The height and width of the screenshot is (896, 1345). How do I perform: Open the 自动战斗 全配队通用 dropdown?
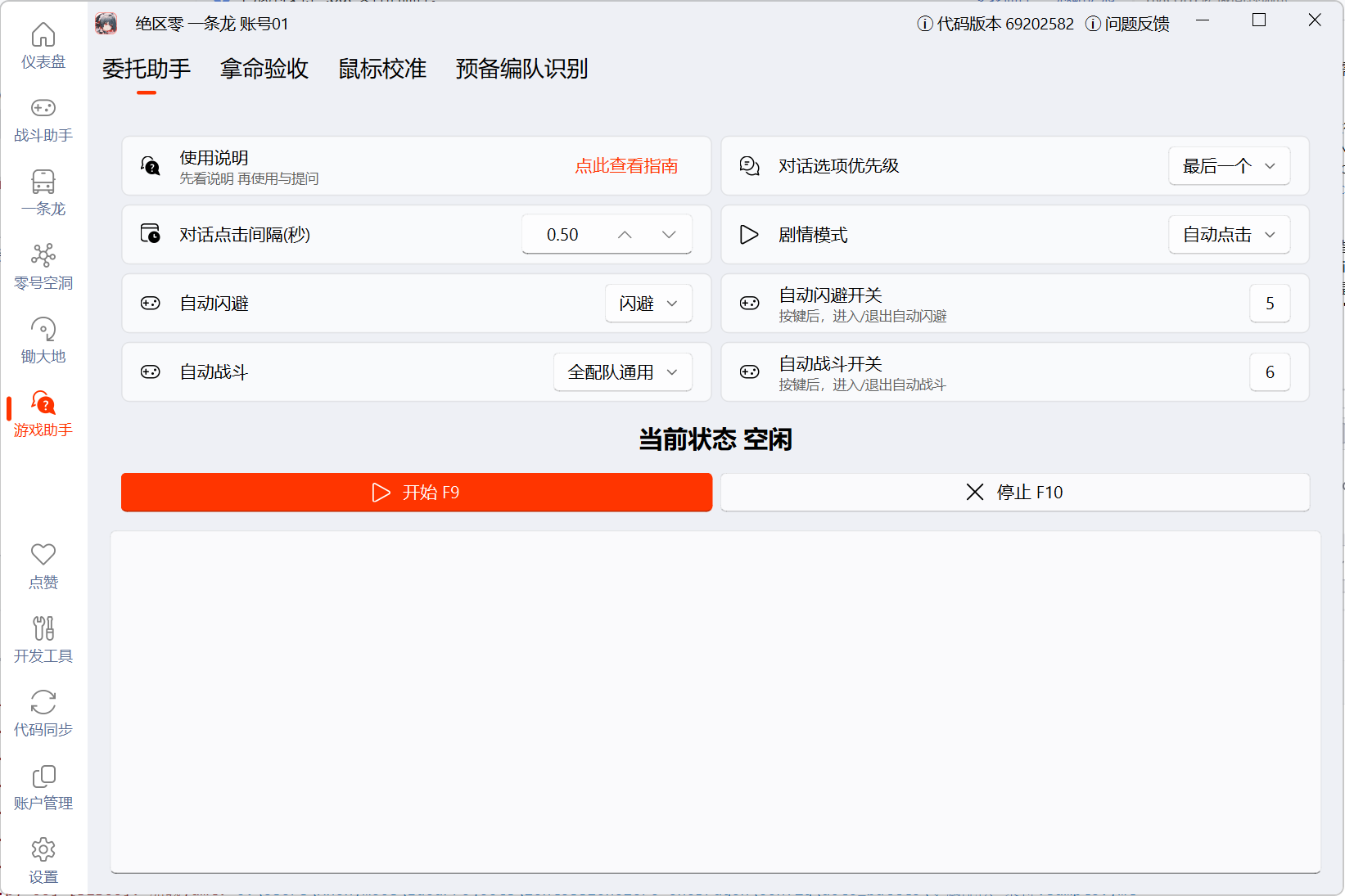[x=623, y=372]
